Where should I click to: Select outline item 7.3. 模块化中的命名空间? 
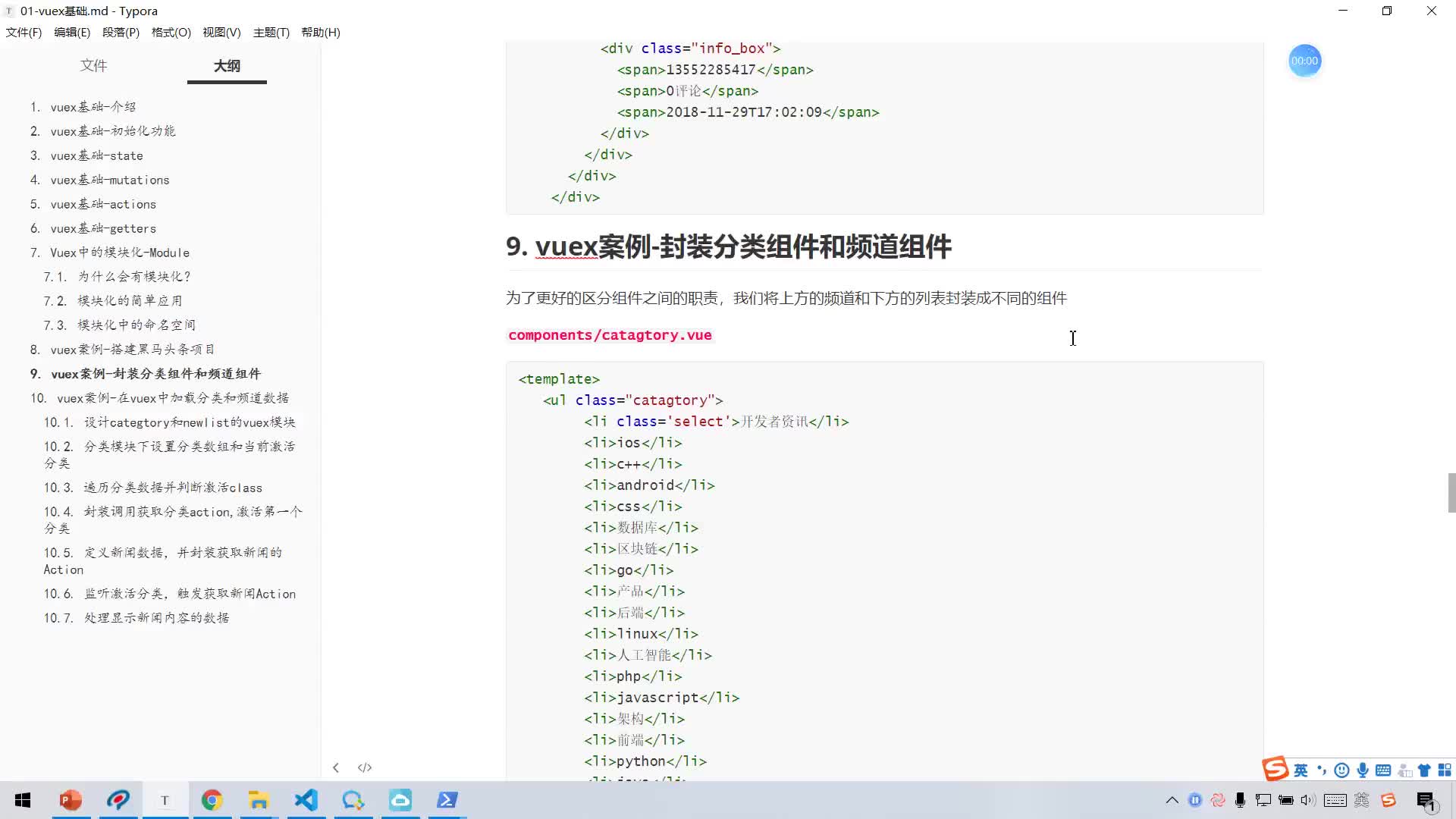tap(119, 325)
